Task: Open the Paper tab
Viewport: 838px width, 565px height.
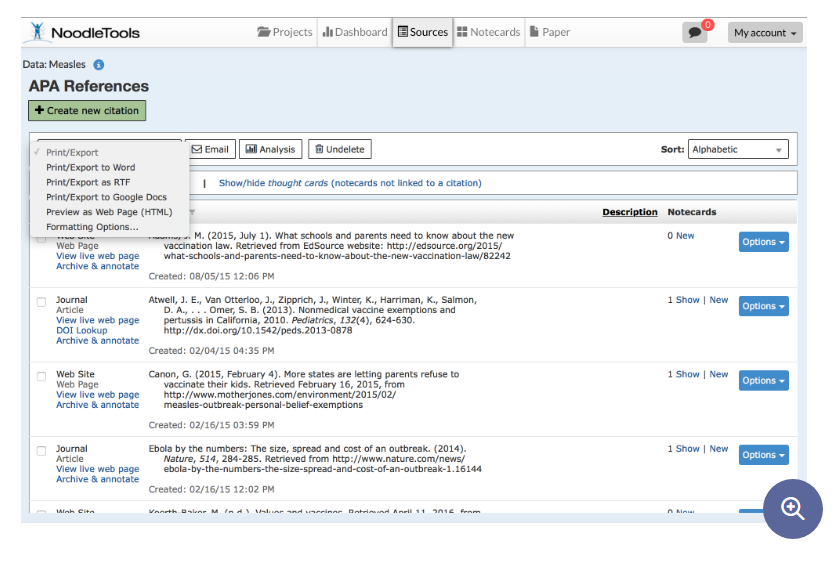Action: [550, 32]
